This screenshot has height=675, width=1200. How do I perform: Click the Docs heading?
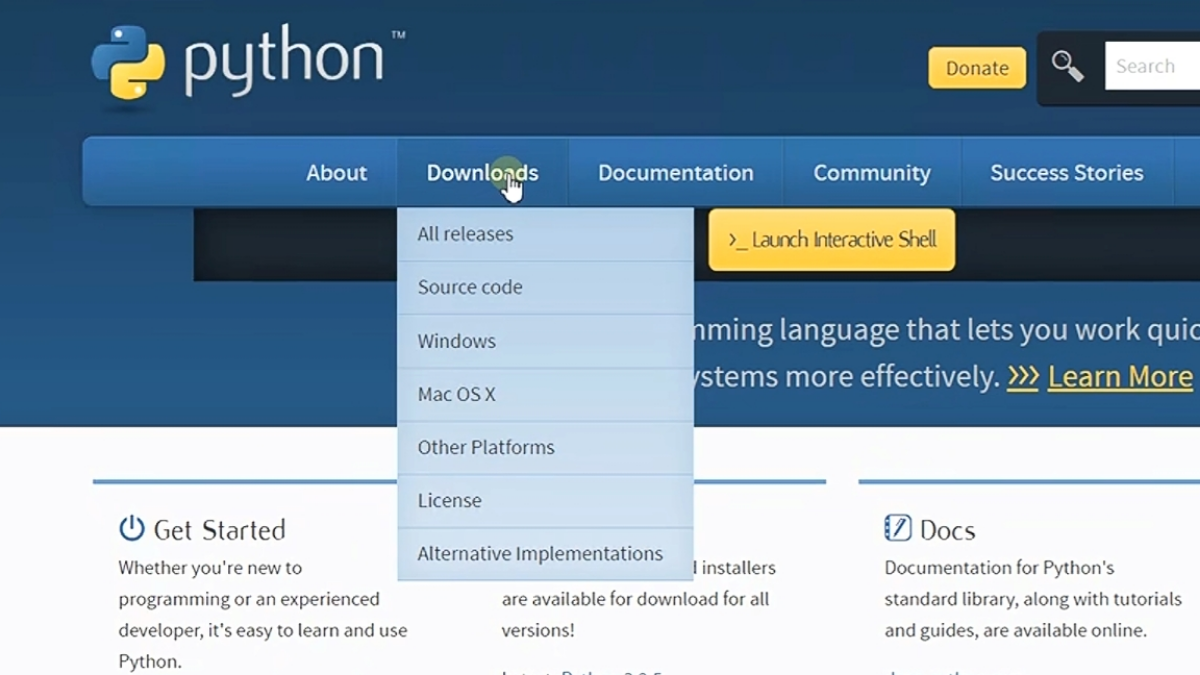point(947,529)
